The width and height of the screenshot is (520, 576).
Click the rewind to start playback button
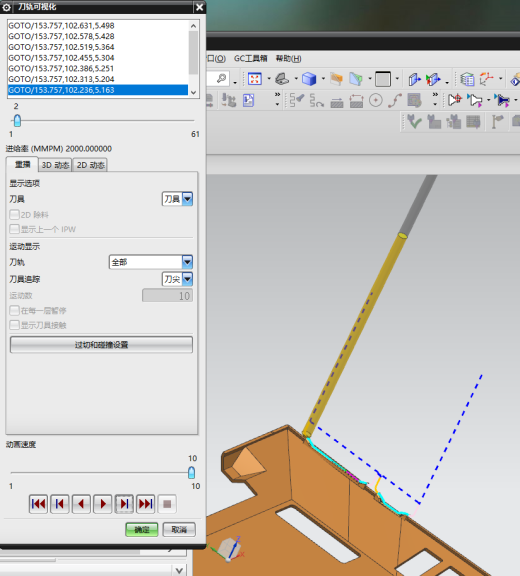tap(38, 504)
